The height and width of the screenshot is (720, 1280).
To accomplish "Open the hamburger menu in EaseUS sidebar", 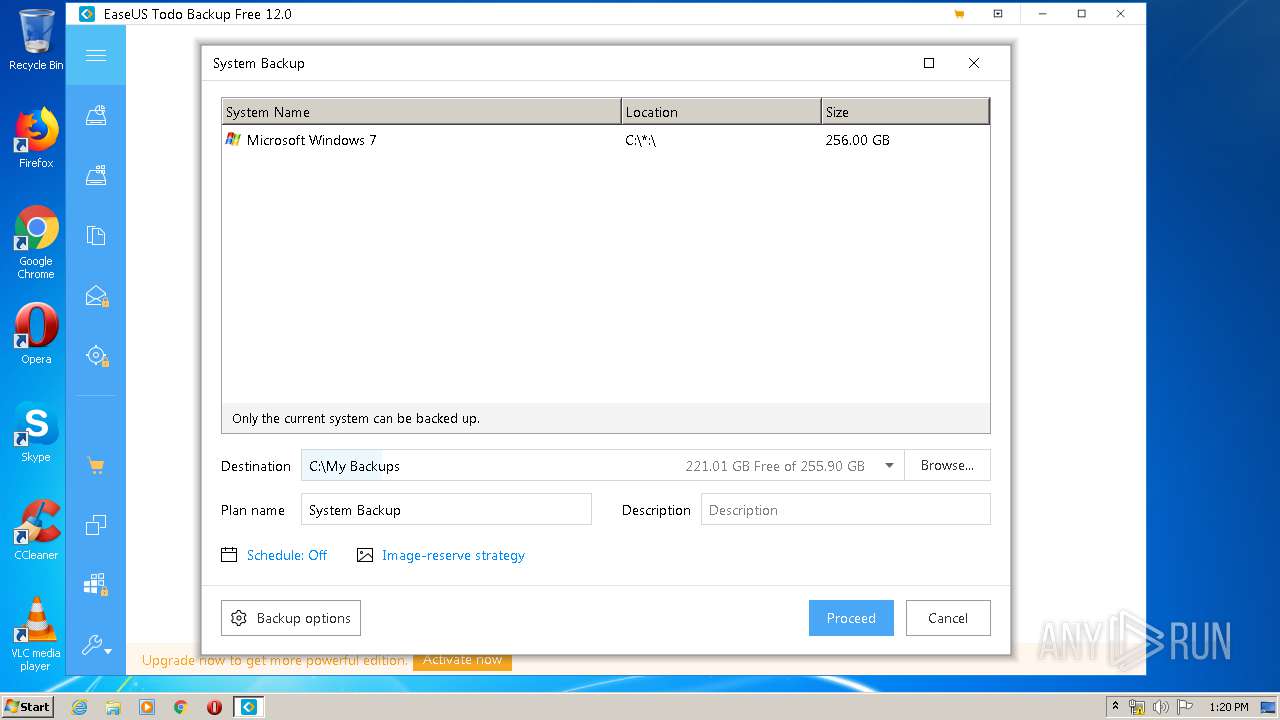I will point(96,55).
